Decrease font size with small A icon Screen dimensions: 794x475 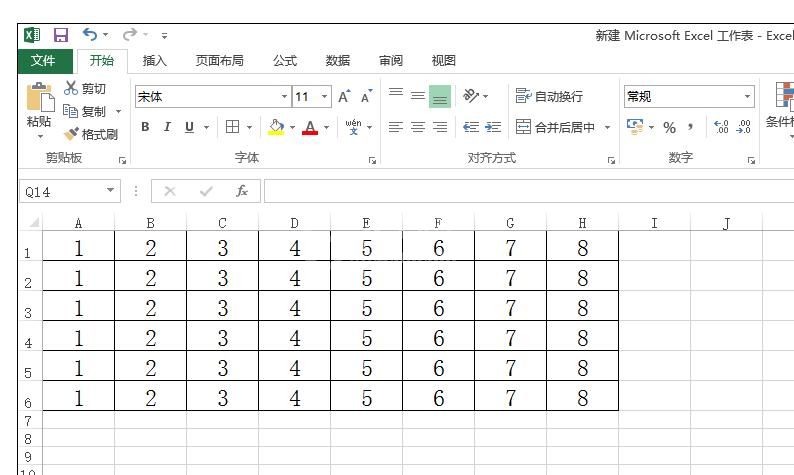point(366,96)
